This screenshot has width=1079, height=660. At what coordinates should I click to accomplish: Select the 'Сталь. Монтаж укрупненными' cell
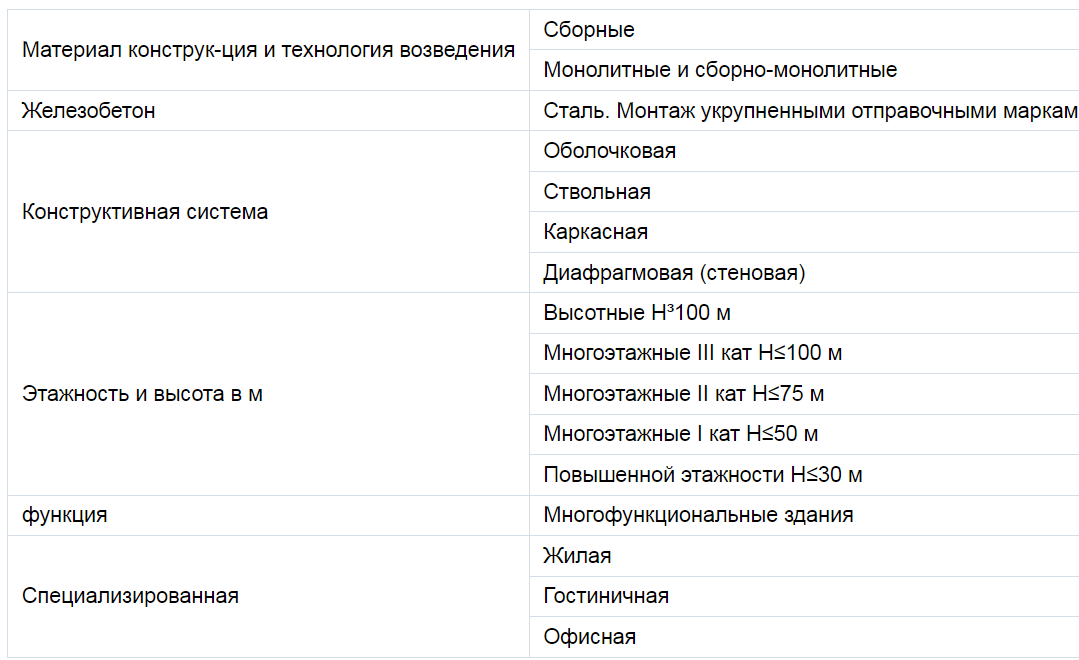804,110
